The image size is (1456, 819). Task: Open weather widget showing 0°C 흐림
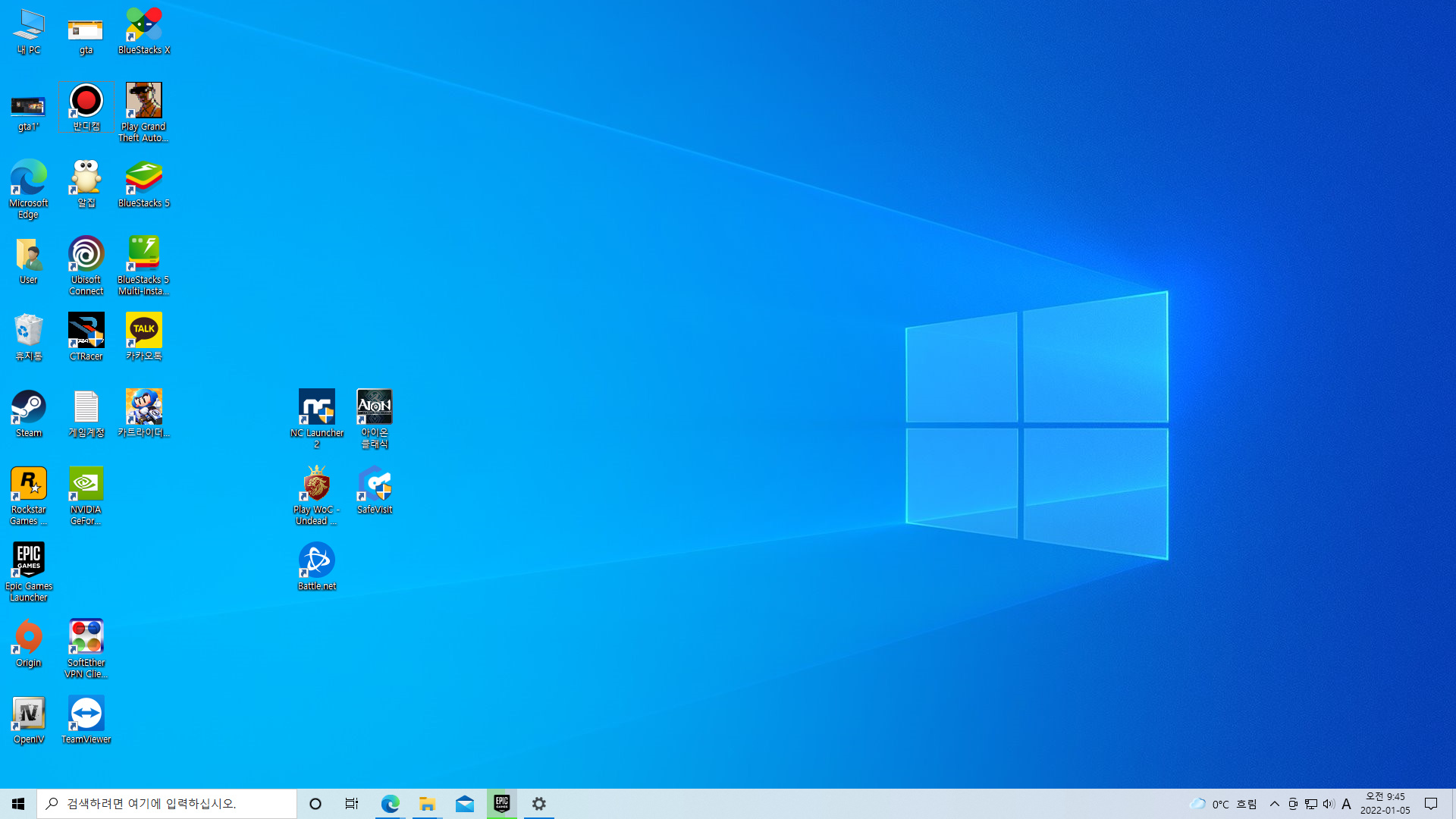[x=1223, y=804]
